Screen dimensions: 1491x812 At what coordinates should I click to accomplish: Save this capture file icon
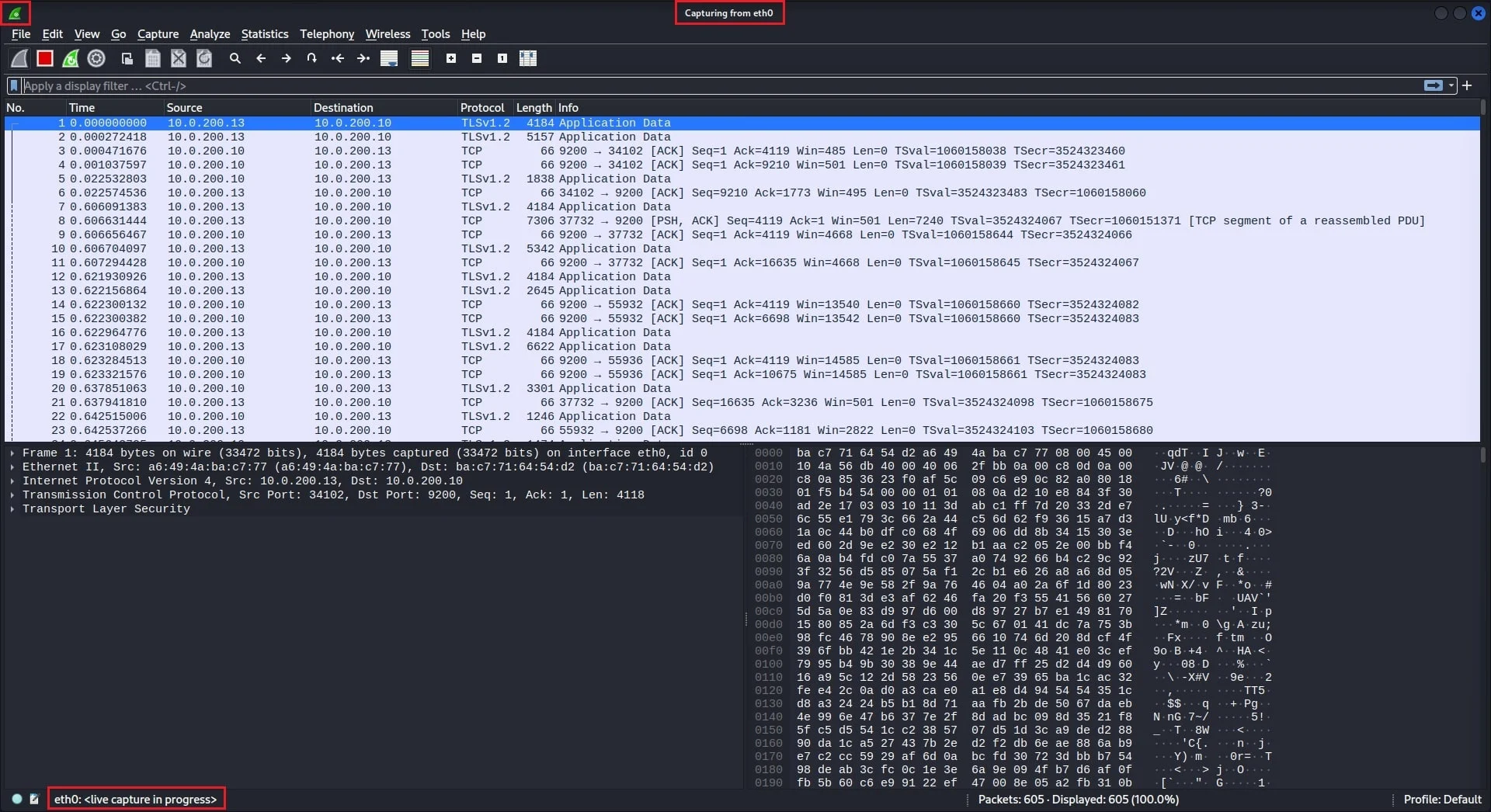(x=153, y=58)
